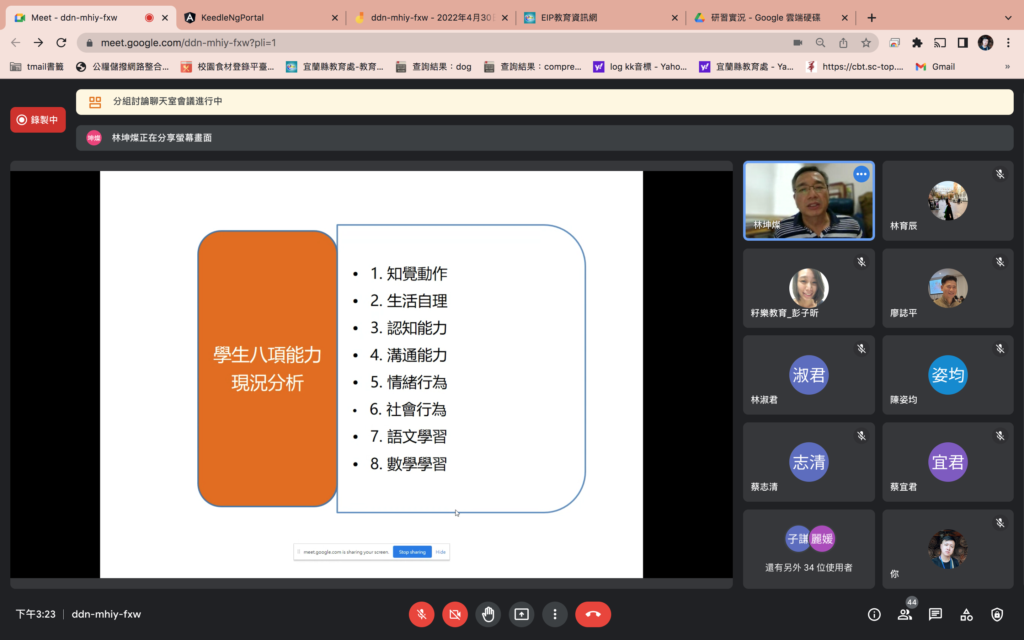The width and height of the screenshot is (1024, 640).
Task: Click the 錄製中 recording indicator
Action: click(x=38, y=120)
